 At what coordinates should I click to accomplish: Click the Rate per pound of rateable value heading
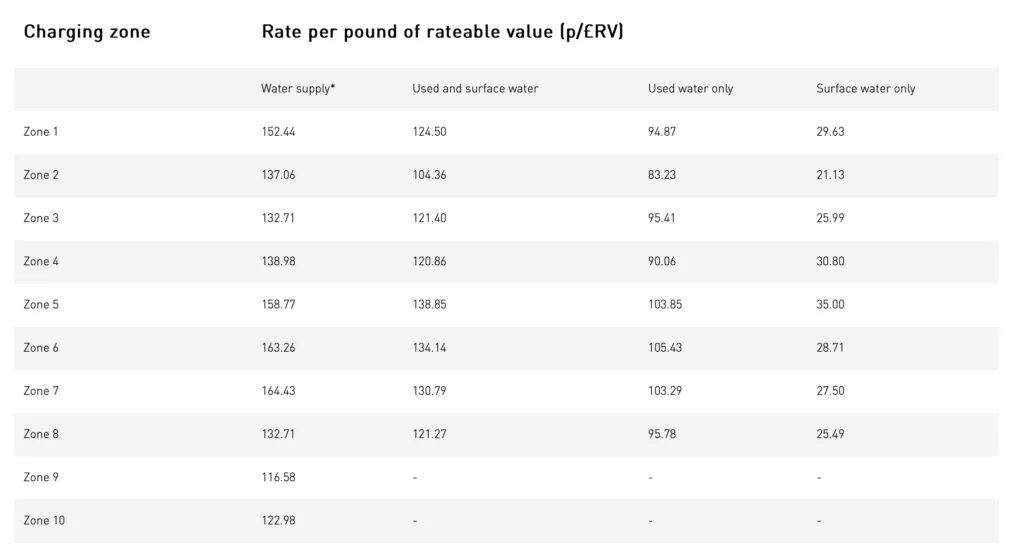click(442, 32)
